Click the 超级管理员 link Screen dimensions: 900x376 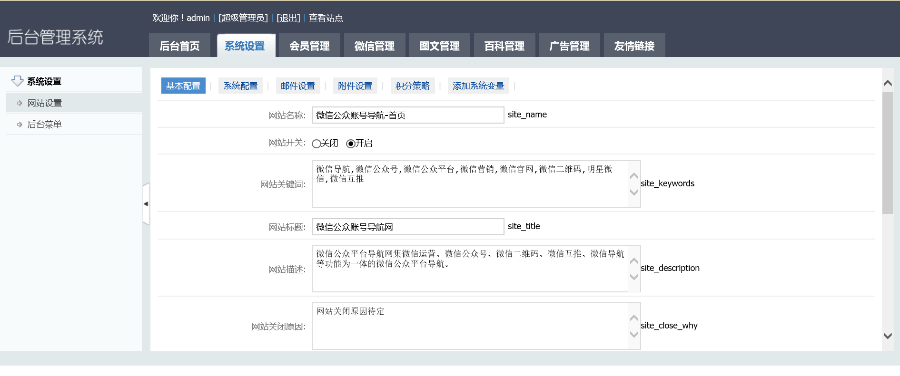[243, 18]
